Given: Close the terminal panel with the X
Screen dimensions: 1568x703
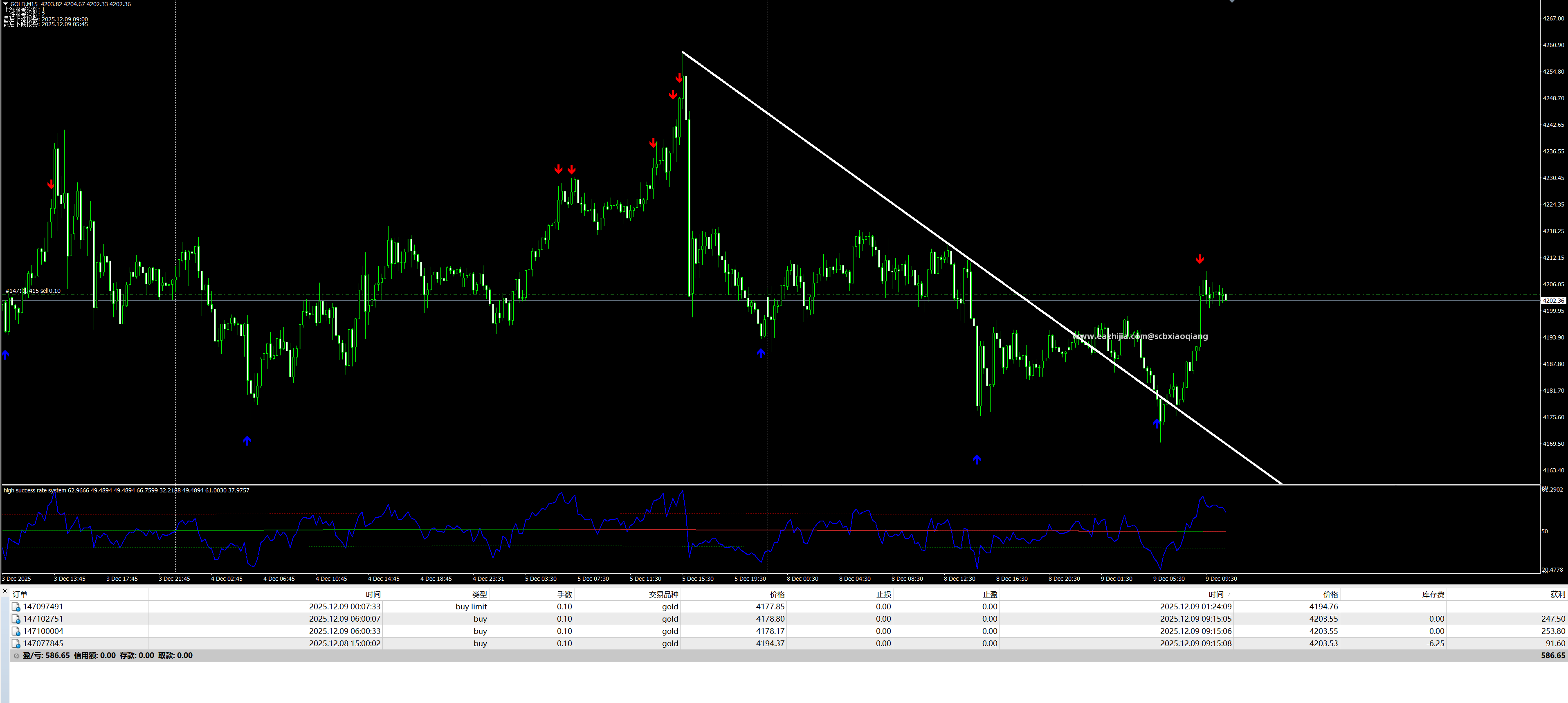Looking at the screenshot, I should 4,591.
